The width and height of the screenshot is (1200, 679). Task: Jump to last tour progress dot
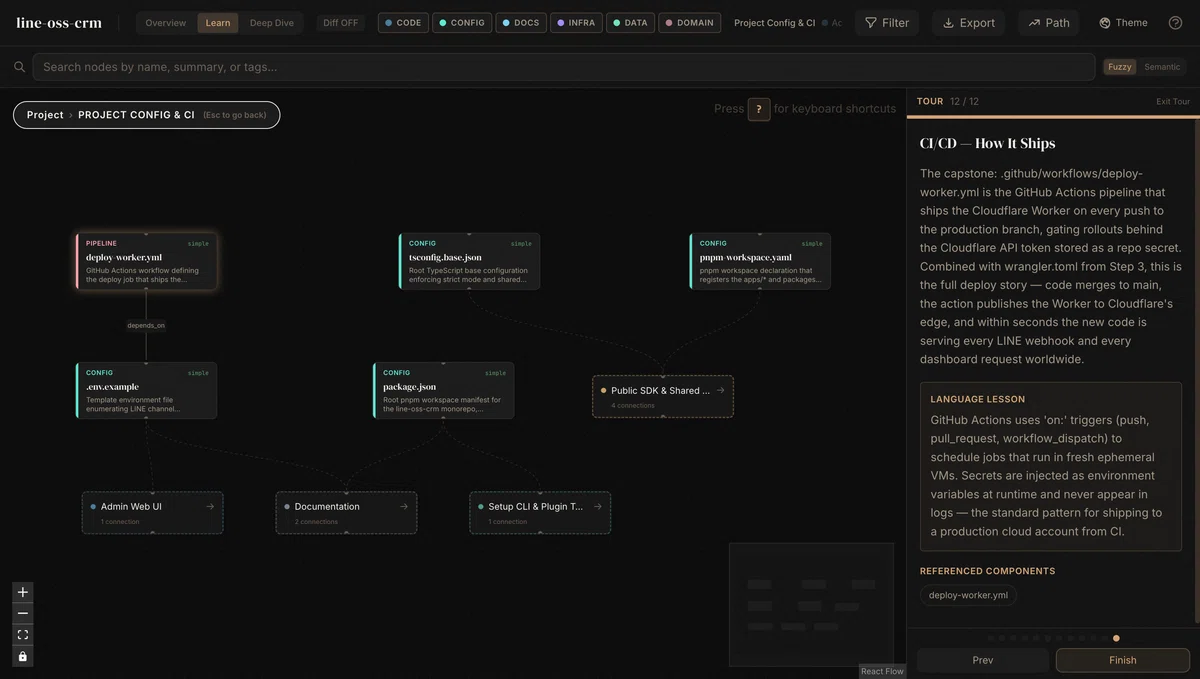point(1116,638)
